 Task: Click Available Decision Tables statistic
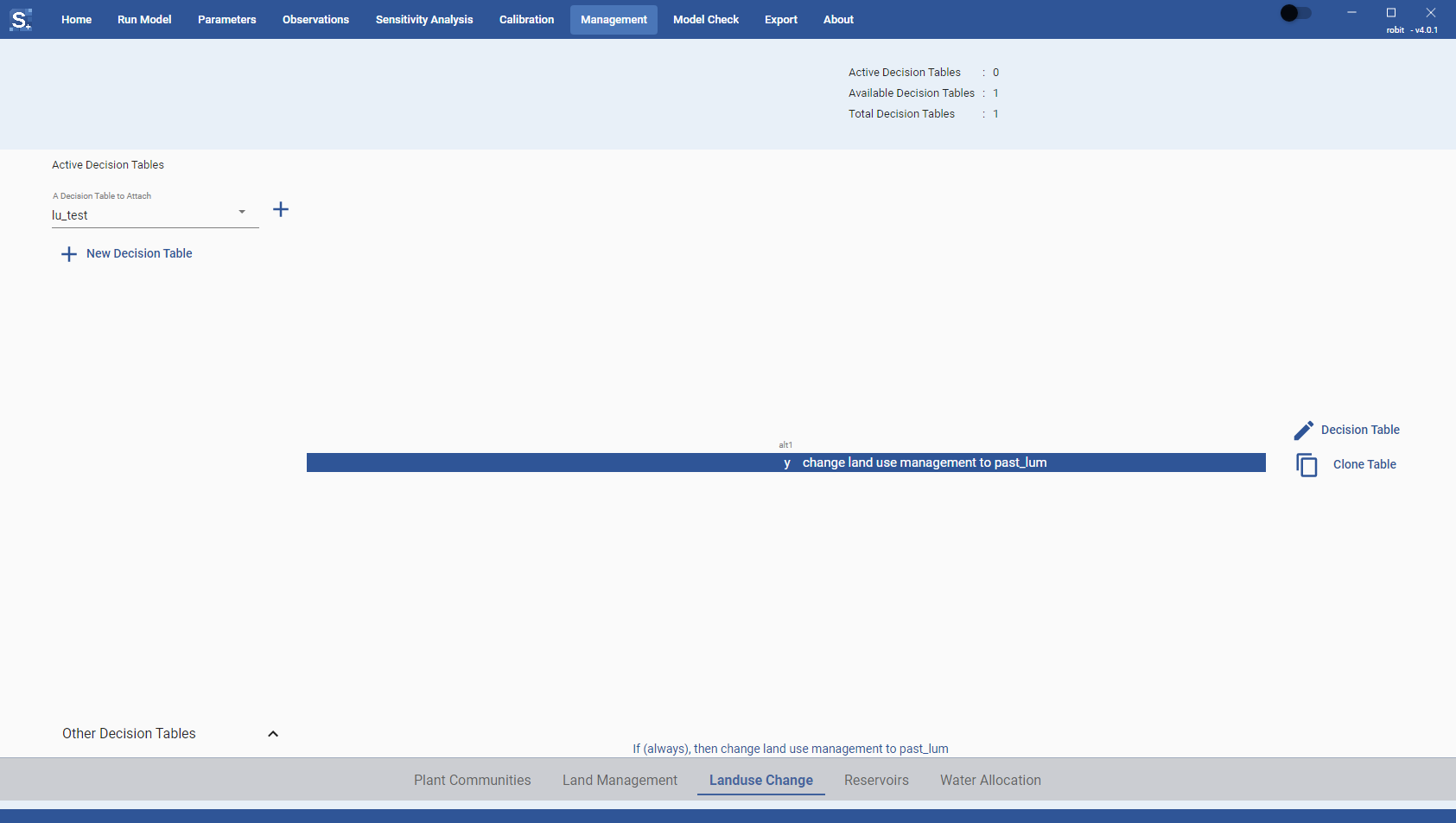click(x=924, y=93)
